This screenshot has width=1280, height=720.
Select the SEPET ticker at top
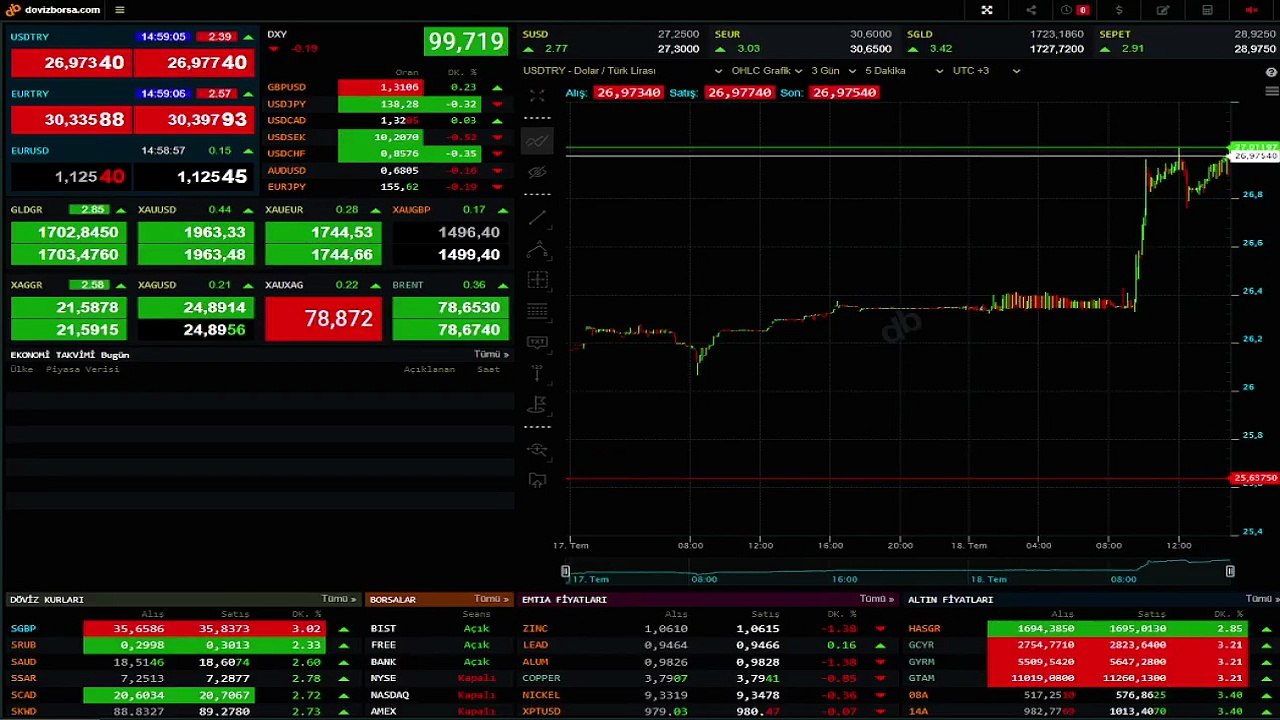click(x=1187, y=41)
